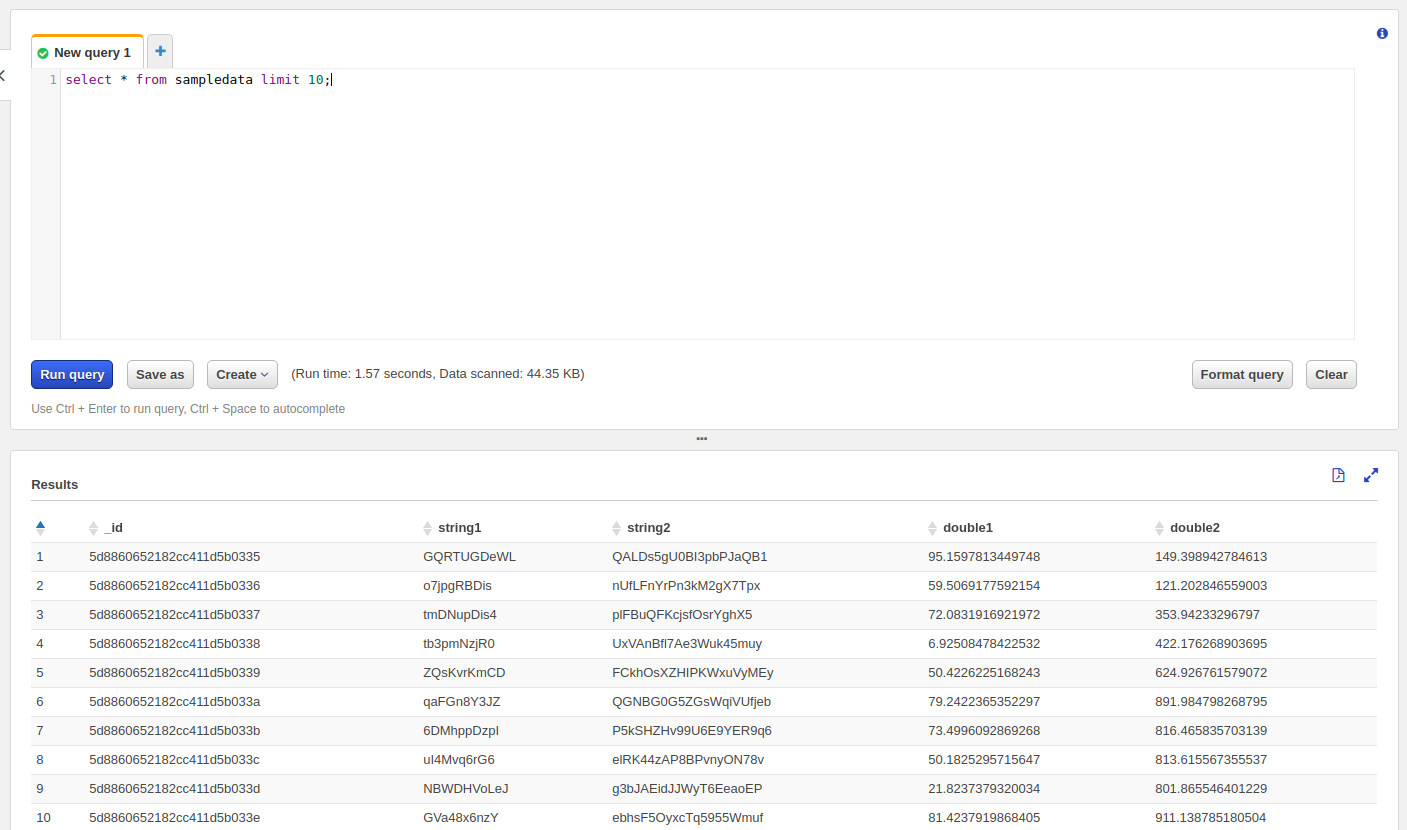Click the green success checkmark on New query 1
Screen dimensions: 1407x830
(x=42, y=52)
